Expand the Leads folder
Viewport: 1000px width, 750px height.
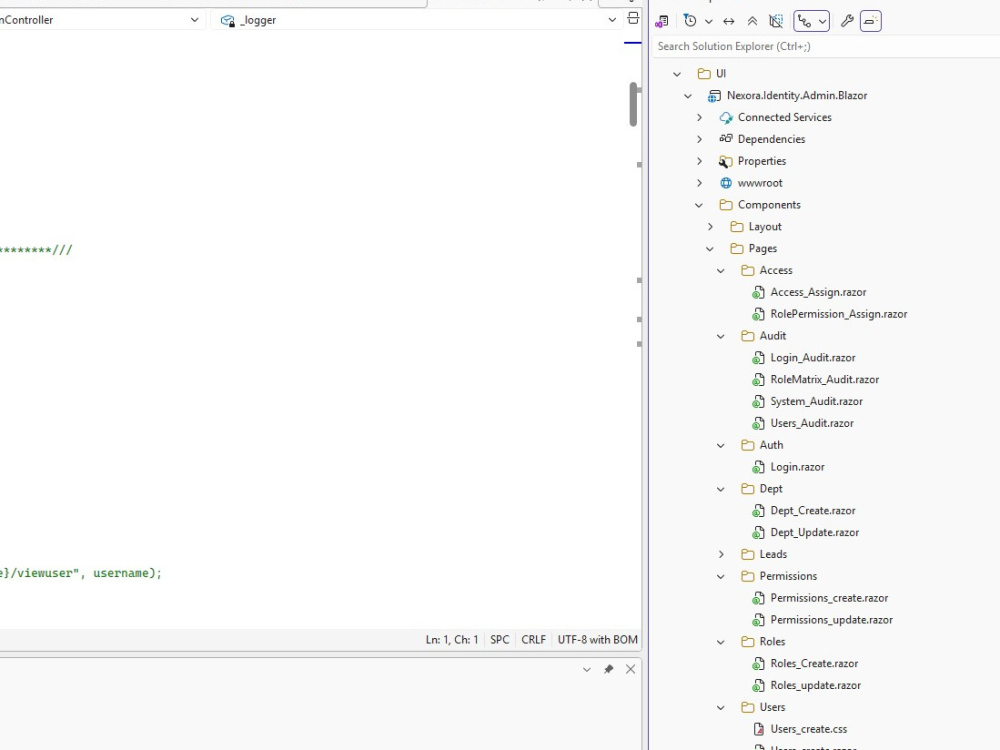(x=721, y=554)
